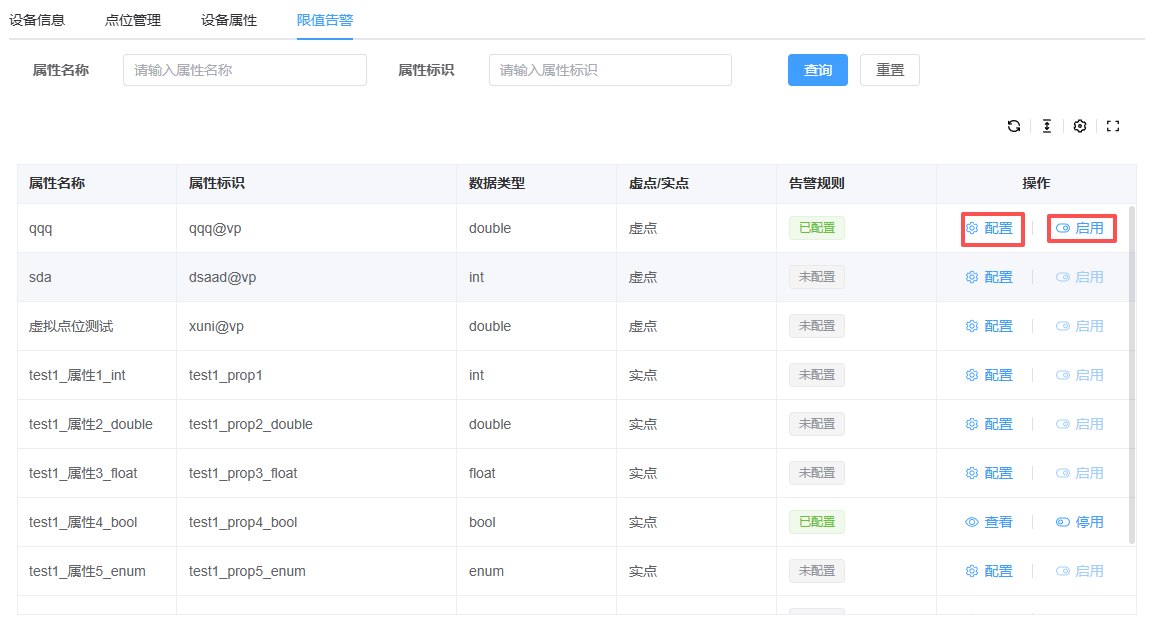
Task: Click 停用 for test1_属性4_bool row
Action: click(x=1080, y=522)
